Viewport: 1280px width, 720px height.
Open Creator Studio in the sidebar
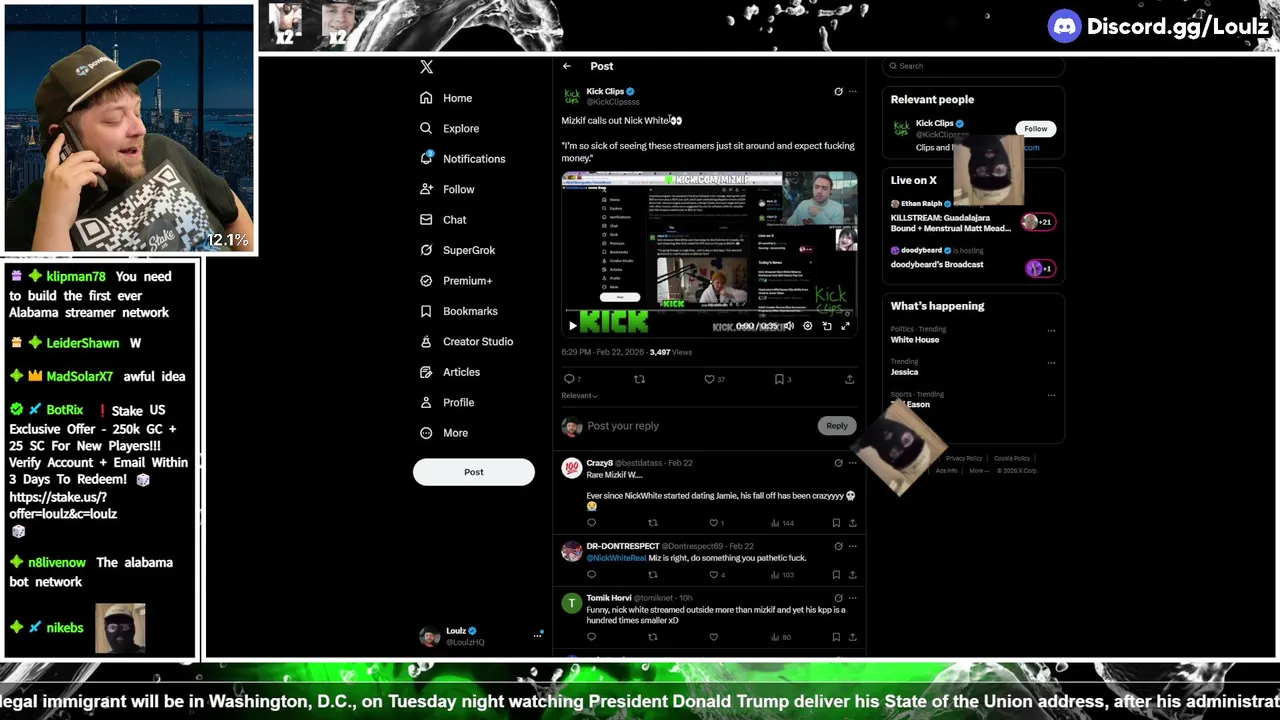[466, 342]
